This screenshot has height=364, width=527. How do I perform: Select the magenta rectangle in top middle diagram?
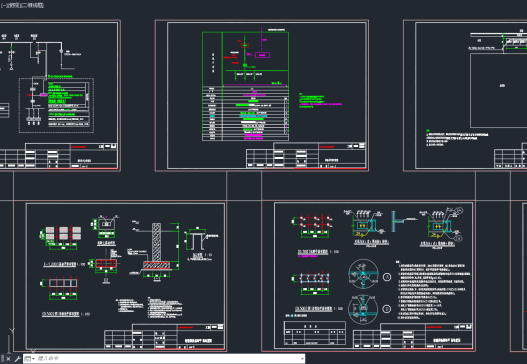pyautogui.click(x=262, y=55)
